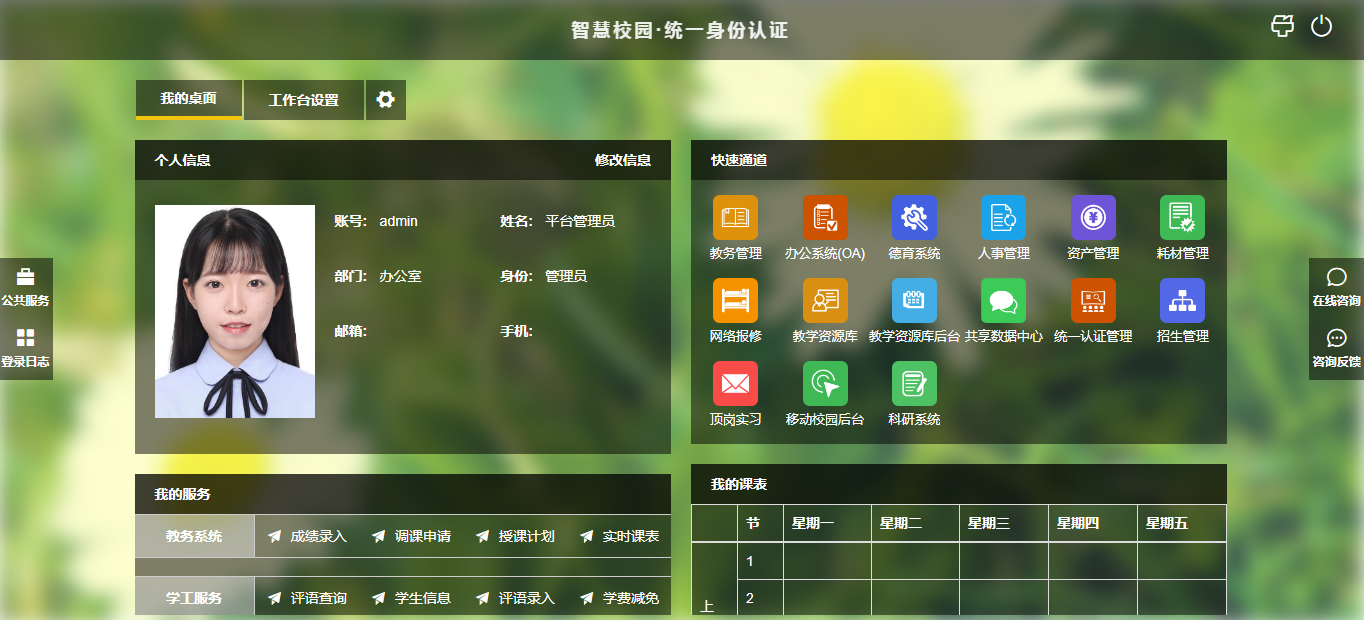Open 网络报修 from the quick channel

735,300
